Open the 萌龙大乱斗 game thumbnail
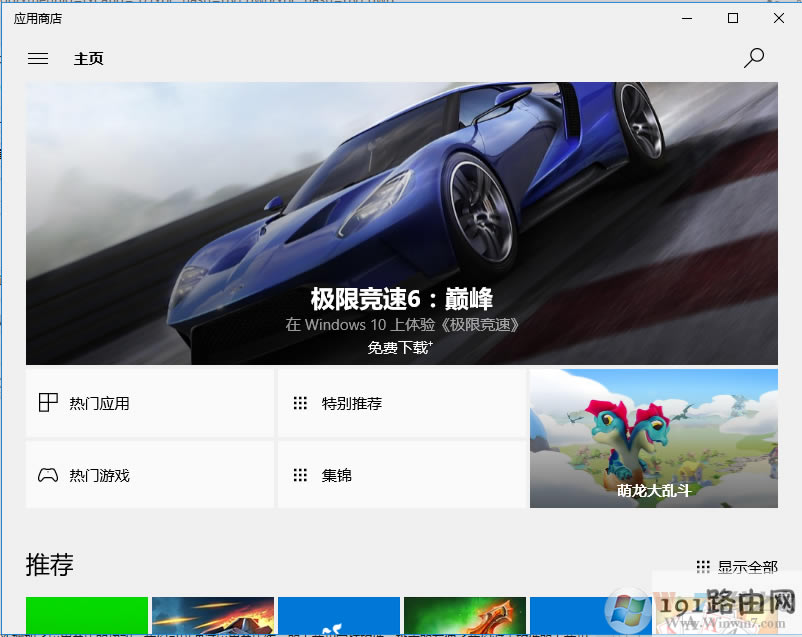The width and height of the screenshot is (802, 637). pos(654,438)
